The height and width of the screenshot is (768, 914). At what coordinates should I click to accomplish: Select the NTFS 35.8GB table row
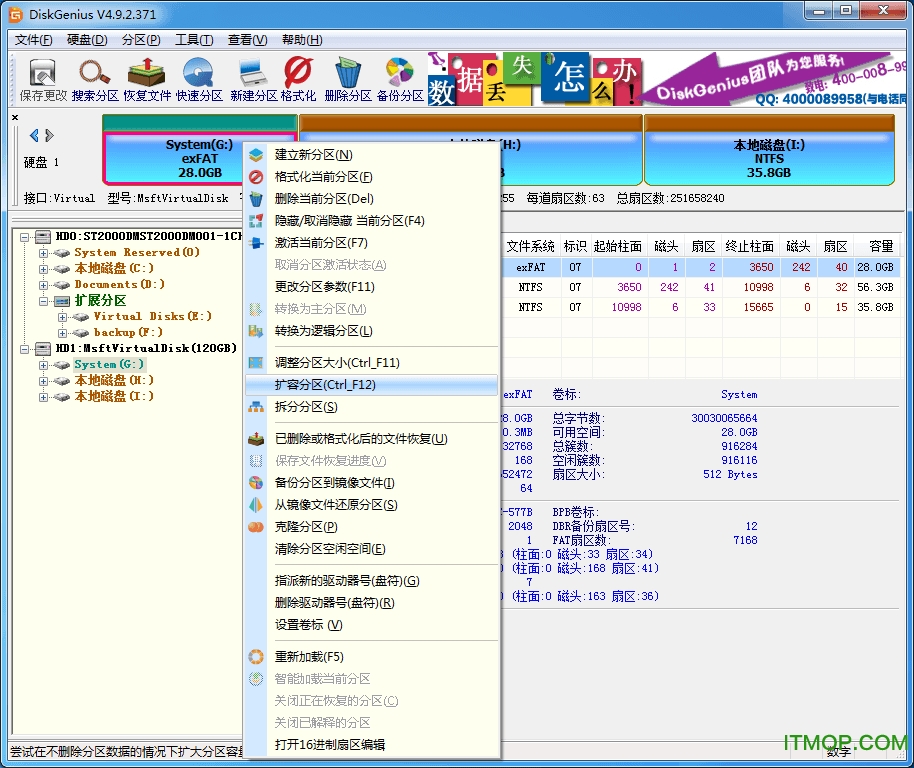699,307
